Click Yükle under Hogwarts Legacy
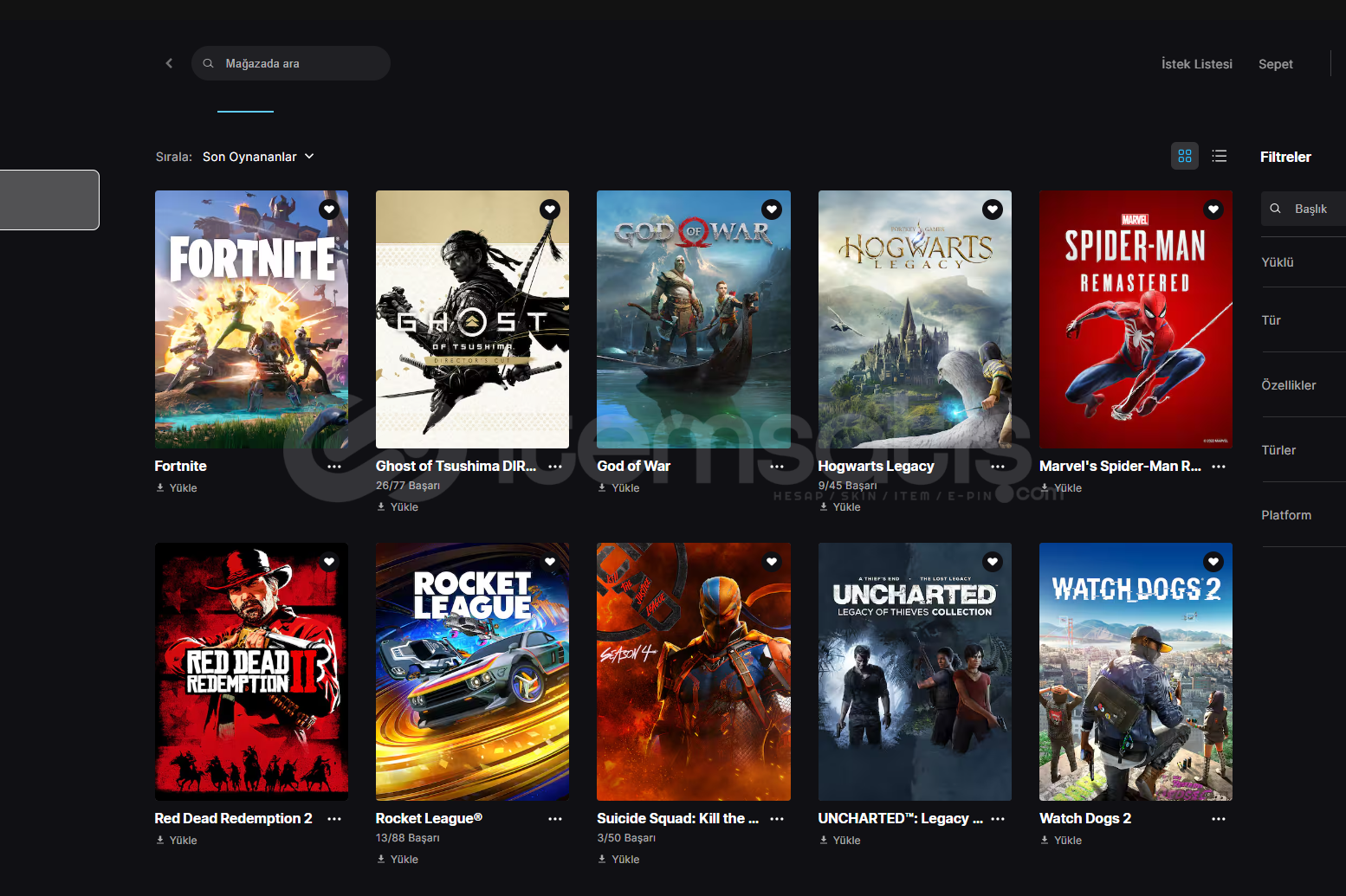 click(840, 507)
